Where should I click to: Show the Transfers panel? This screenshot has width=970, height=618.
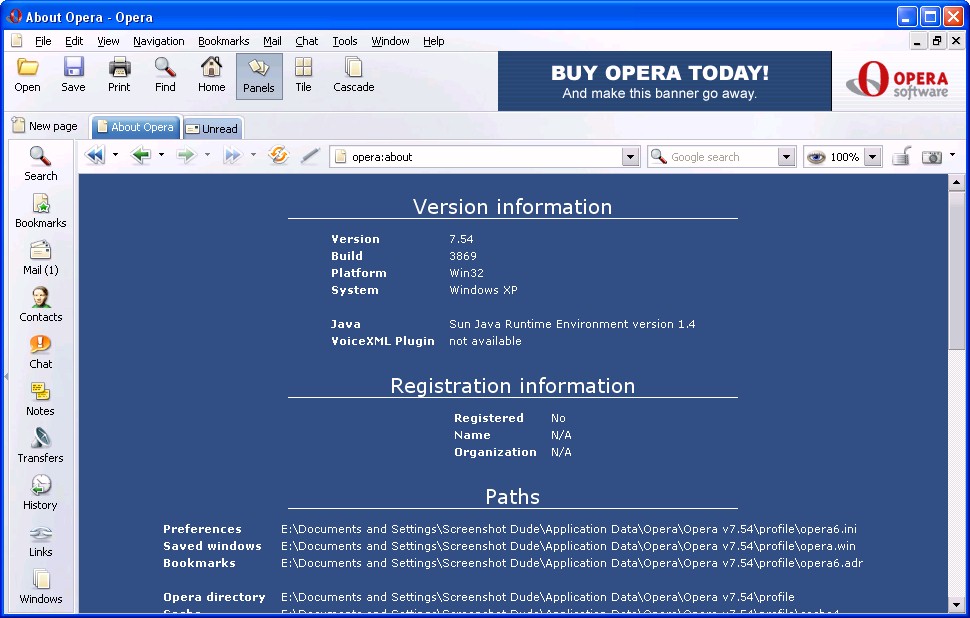point(41,445)
